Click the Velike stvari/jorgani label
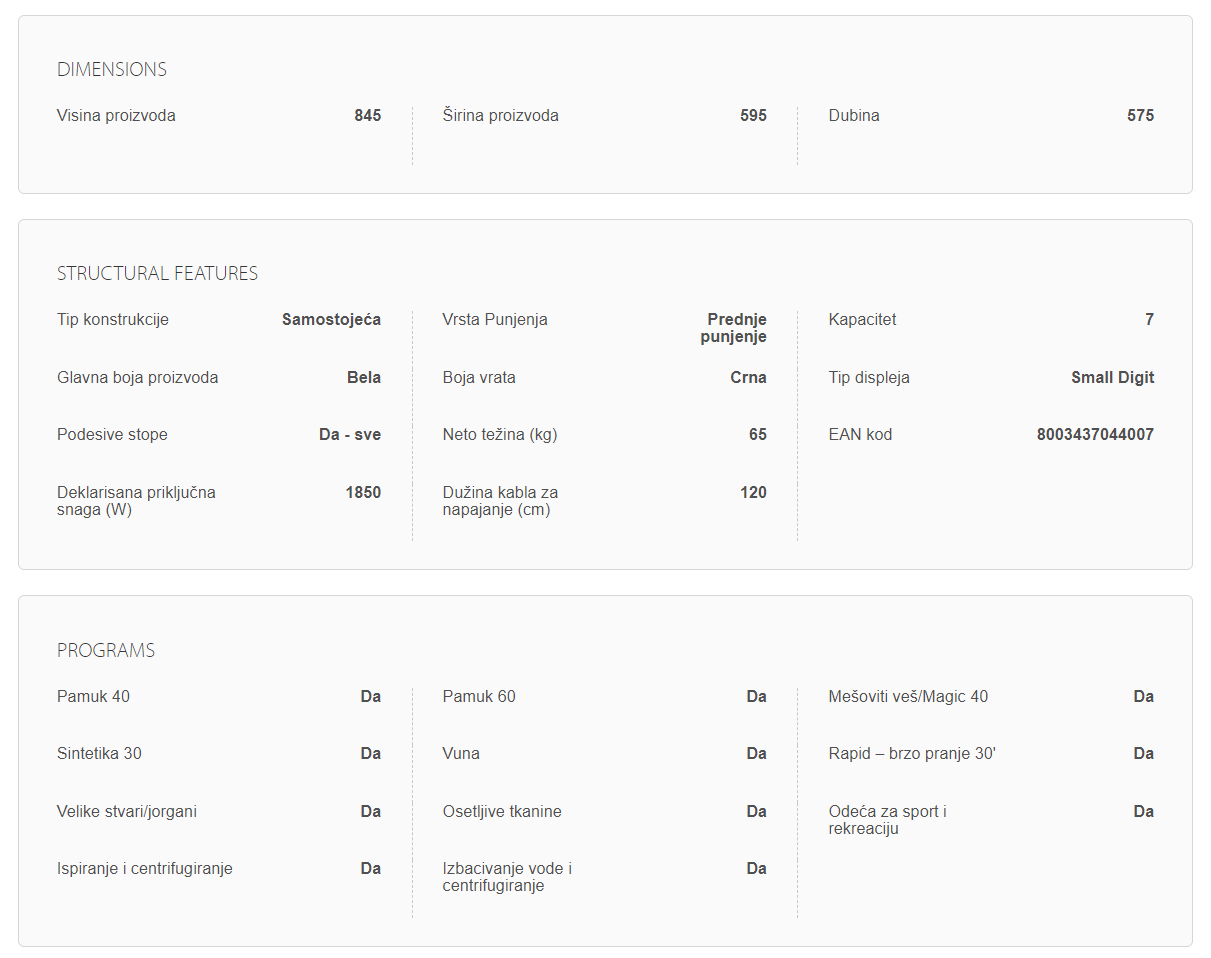The image size is (1211, 958). (x=127, y=812)
